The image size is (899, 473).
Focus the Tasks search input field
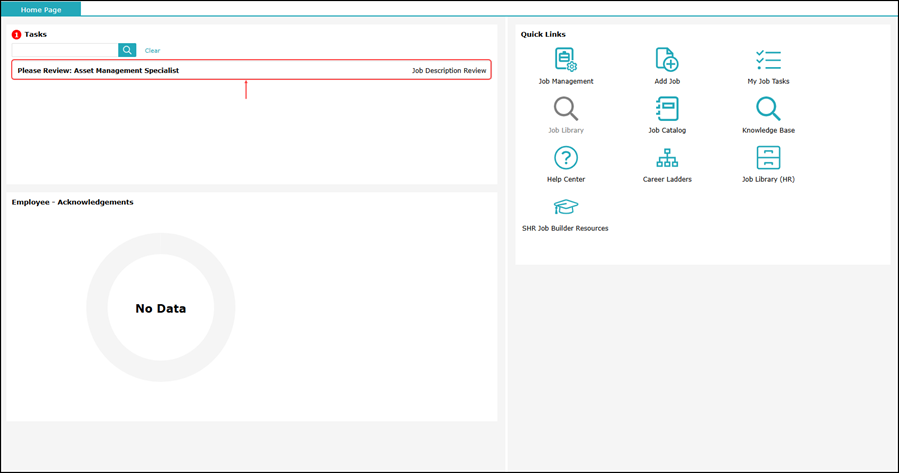coord(65,50)
